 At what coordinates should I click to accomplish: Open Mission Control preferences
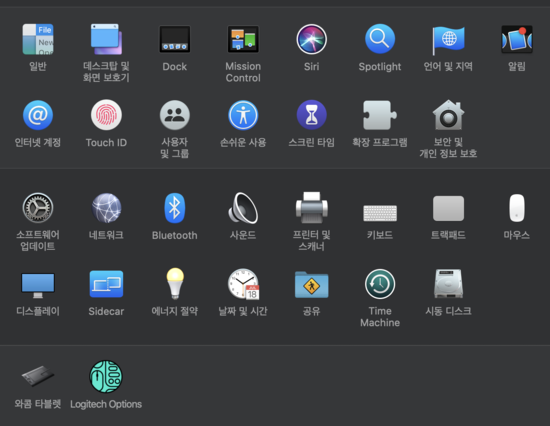pyautogui.click(x=243, y=39)
